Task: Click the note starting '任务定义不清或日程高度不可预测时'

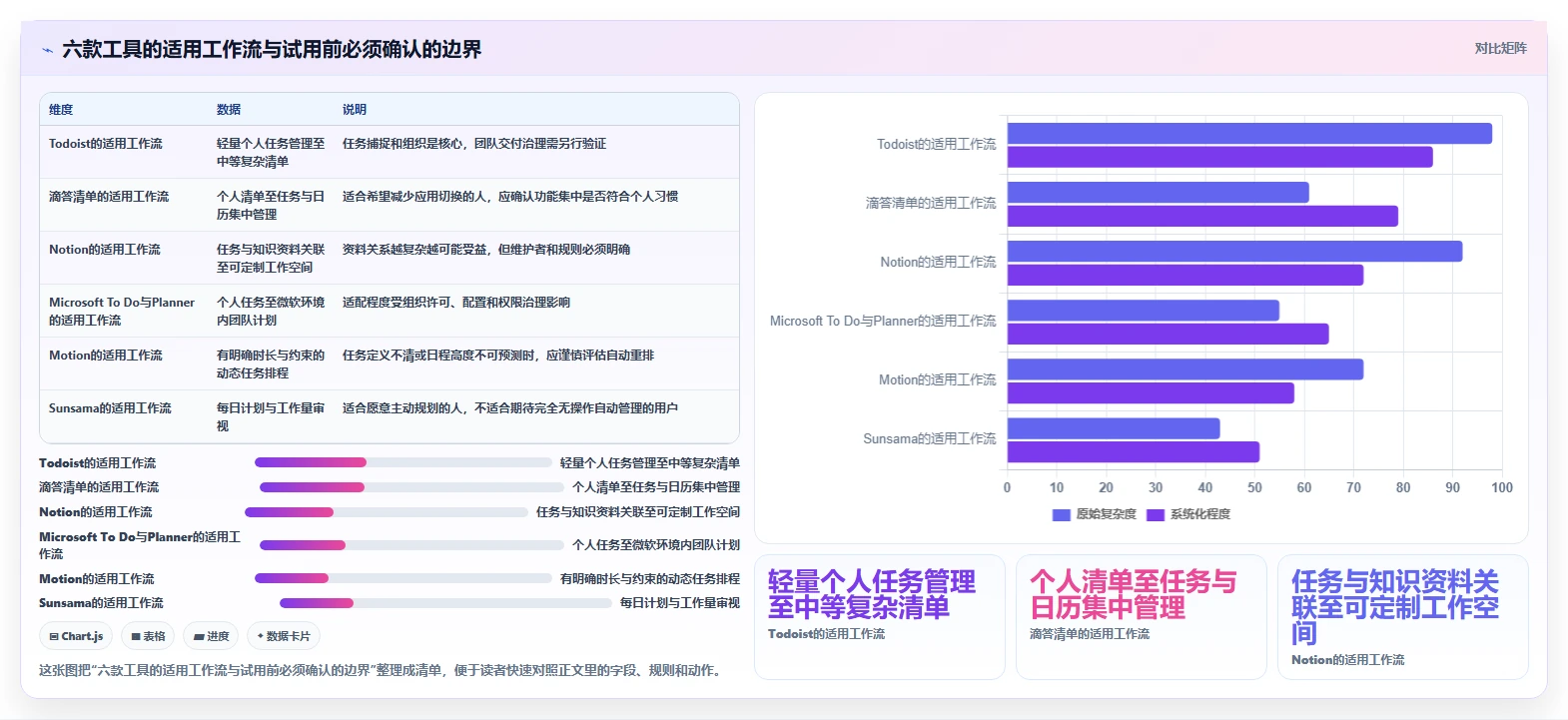Action: 498,356
